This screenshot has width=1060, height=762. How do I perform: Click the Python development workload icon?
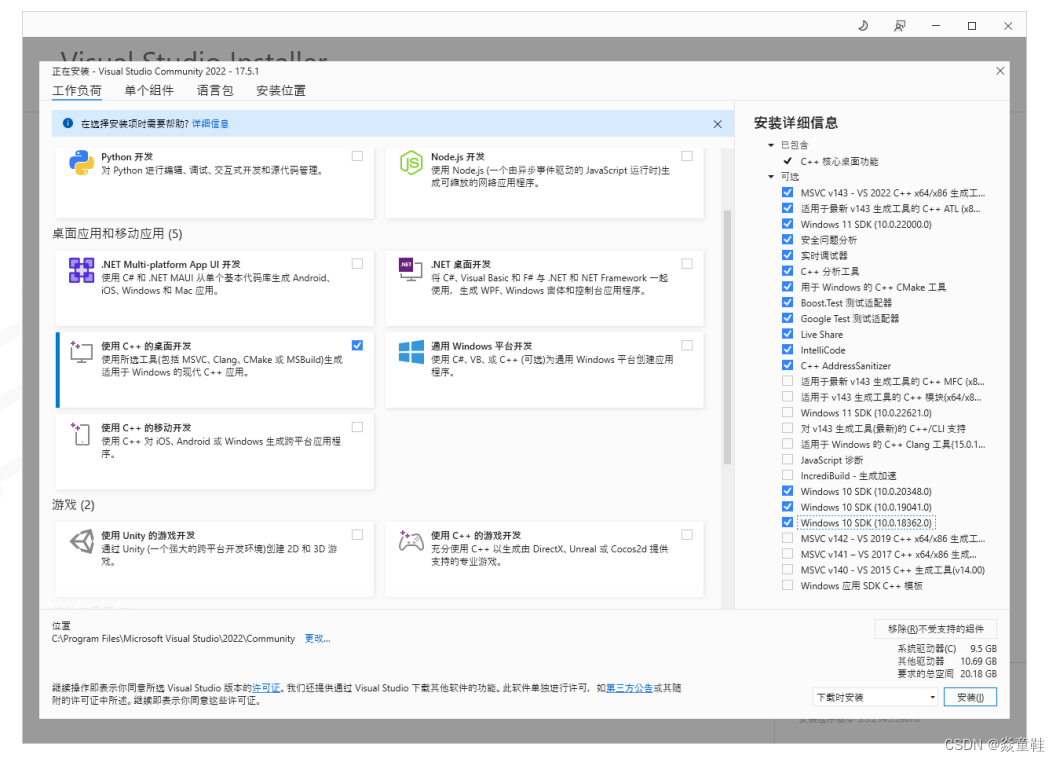click(x=81, y=163)
